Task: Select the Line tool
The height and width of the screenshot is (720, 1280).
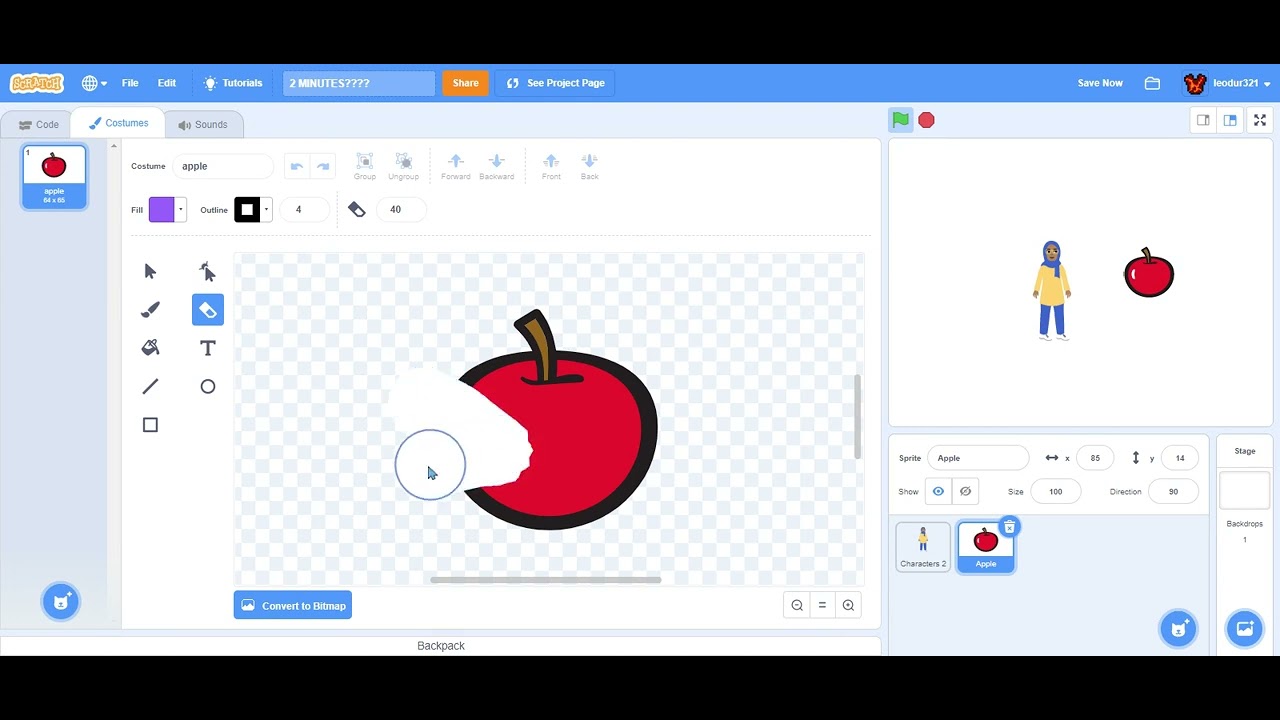Action: [x=150, y=386]
